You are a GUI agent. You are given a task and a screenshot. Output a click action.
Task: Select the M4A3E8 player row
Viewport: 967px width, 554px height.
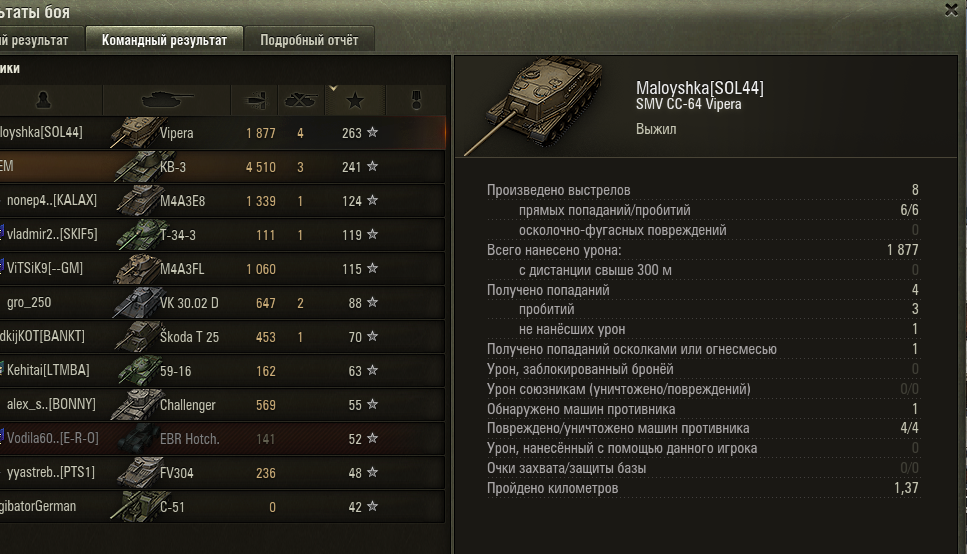222,201
